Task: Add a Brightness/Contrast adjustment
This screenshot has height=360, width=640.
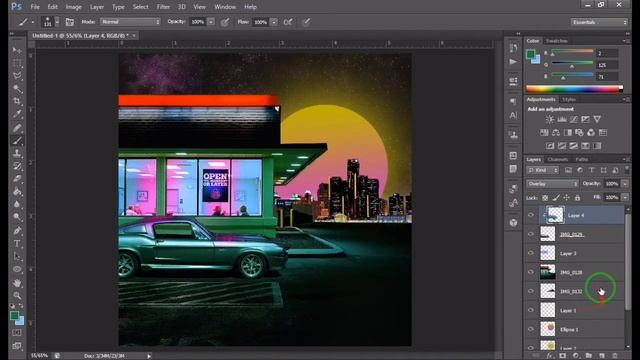Action: [550, 119]
